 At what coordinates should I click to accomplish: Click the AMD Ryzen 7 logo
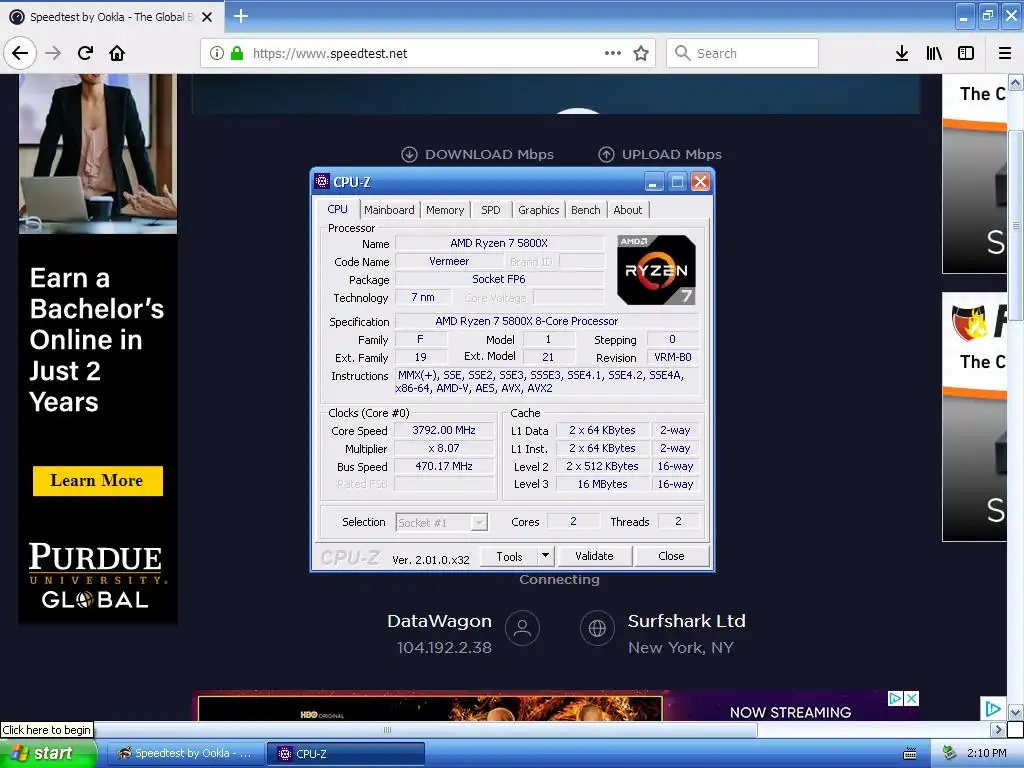coord(656,270)
